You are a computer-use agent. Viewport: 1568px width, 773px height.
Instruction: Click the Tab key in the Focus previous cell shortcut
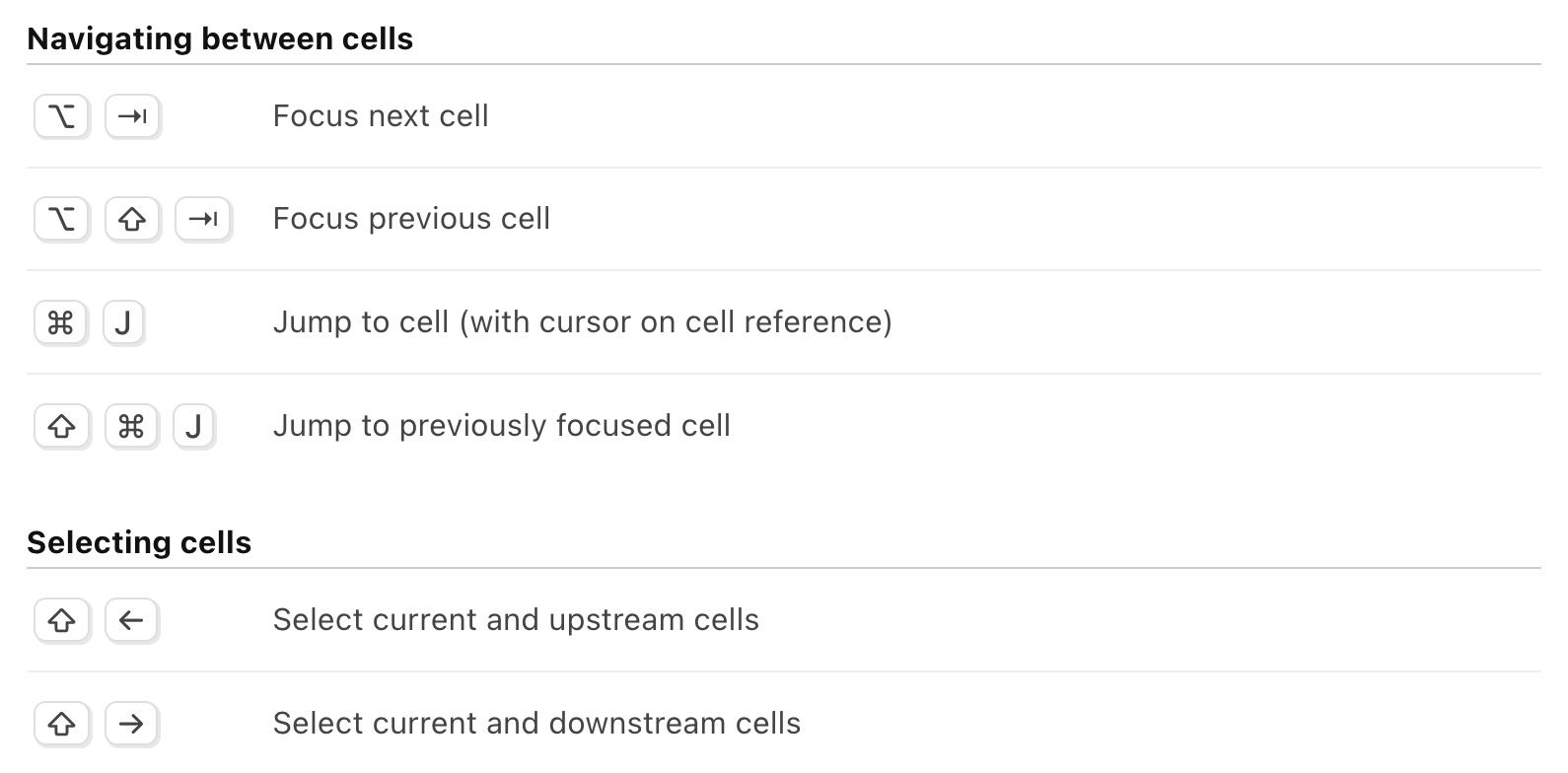click(x=203, y=219)
